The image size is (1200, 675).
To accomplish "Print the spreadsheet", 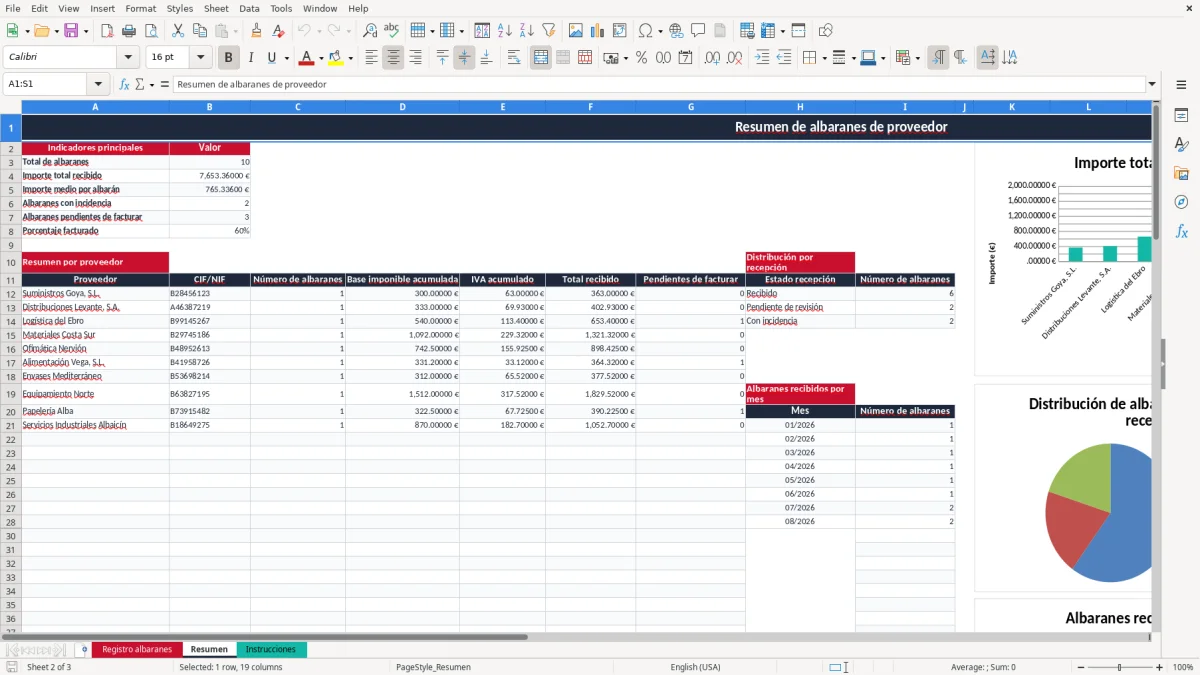I will (x=129, y=31).
